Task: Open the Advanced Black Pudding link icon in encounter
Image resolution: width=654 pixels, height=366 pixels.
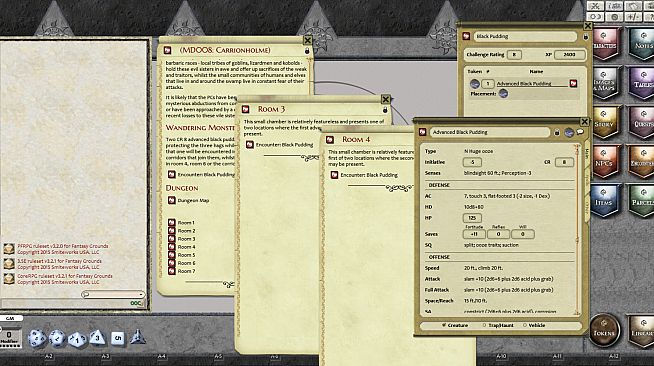Action: 574,83
